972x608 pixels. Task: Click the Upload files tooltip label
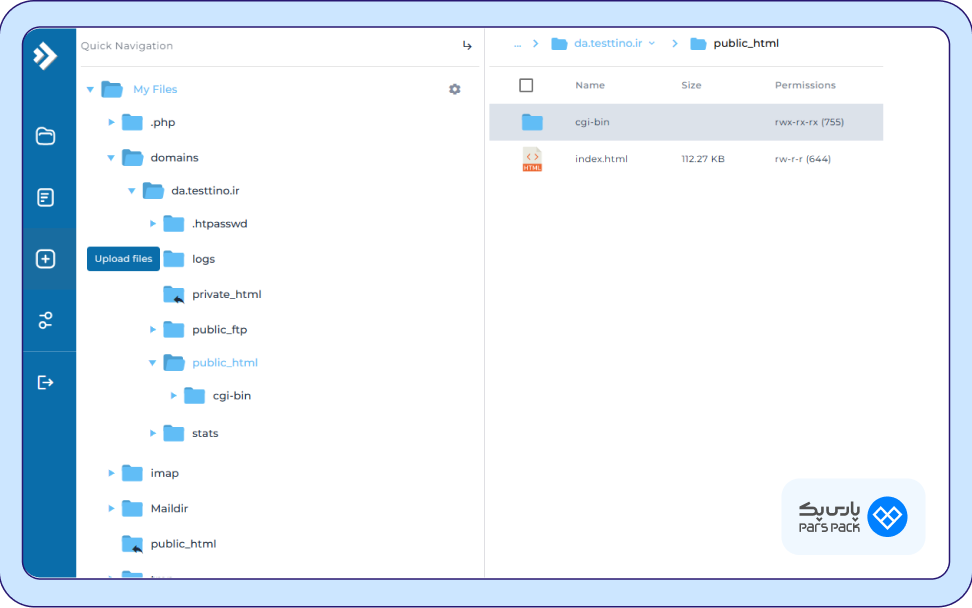123,258
